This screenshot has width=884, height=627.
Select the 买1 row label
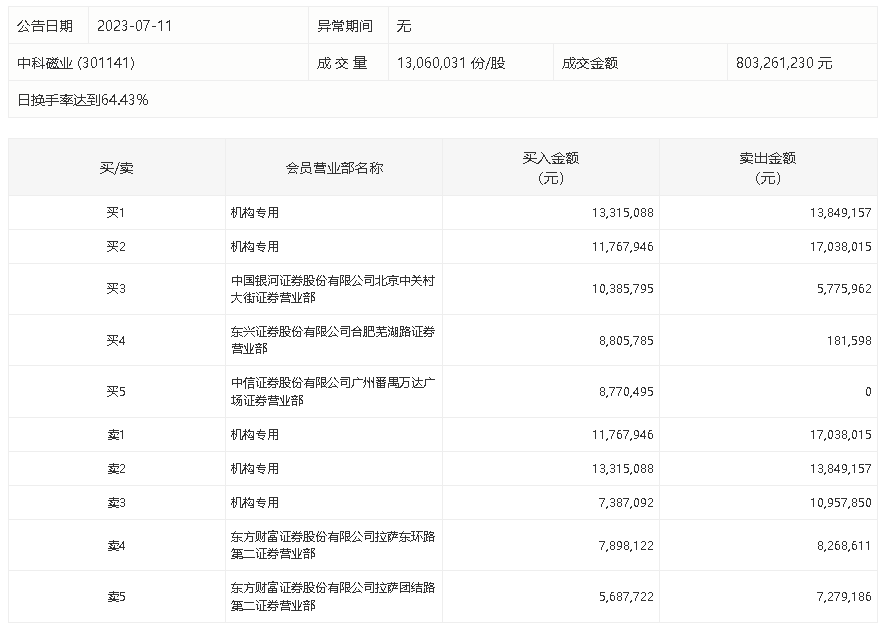[x=116, y=213]
